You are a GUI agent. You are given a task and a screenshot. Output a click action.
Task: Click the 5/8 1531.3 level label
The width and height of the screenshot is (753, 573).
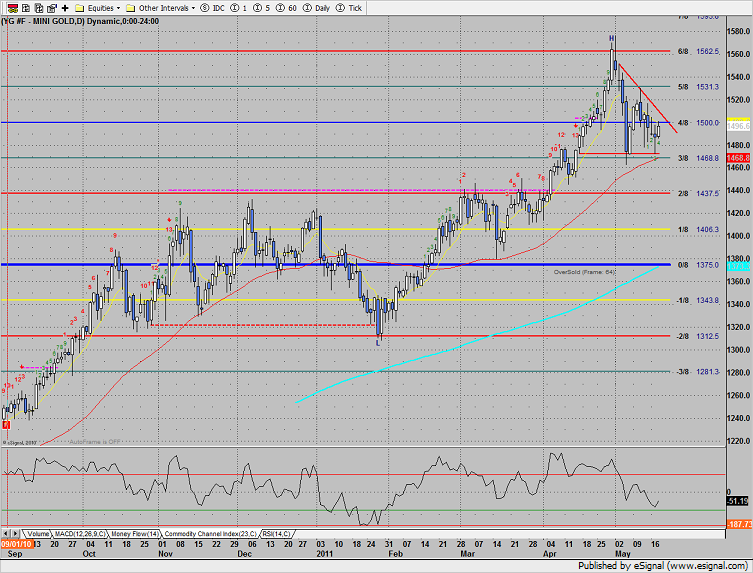pyautogui.click(x=698, y=87)
